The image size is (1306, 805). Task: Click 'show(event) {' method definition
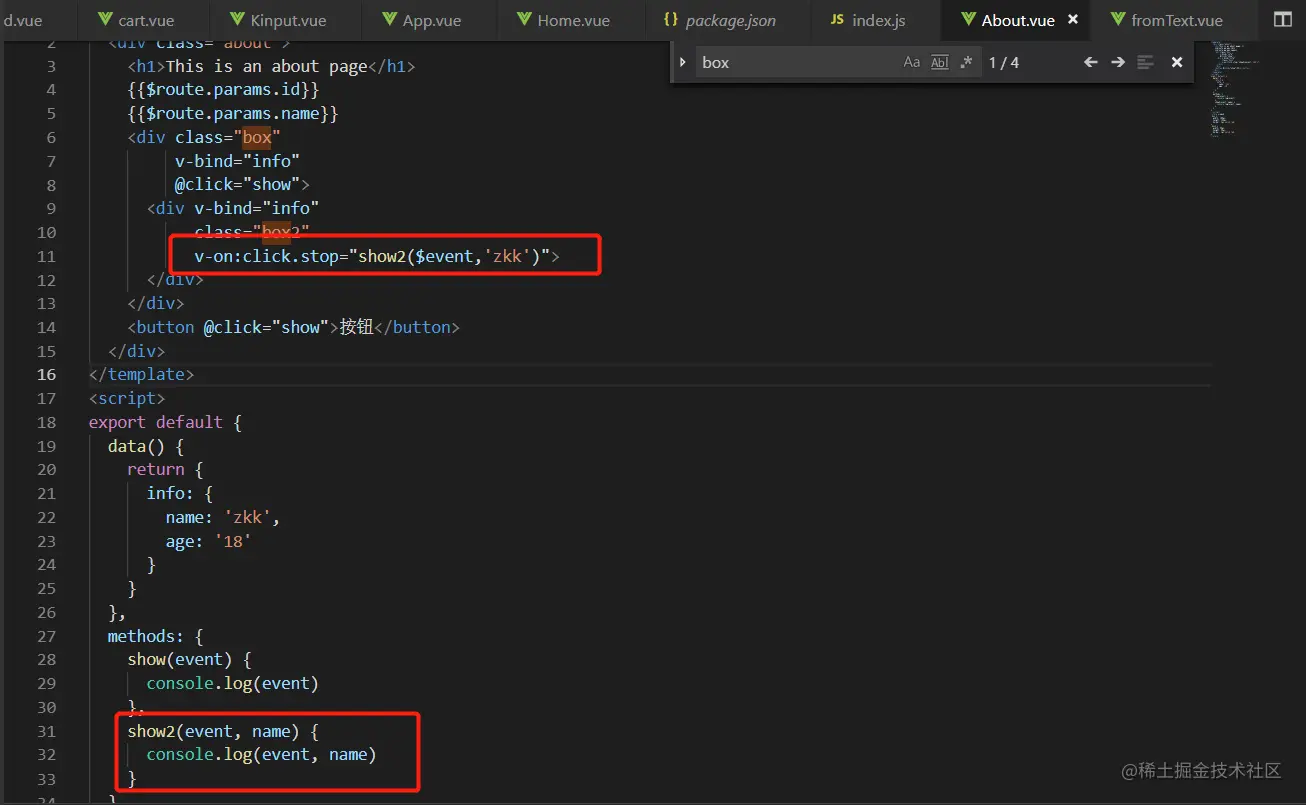pos(189,659)
